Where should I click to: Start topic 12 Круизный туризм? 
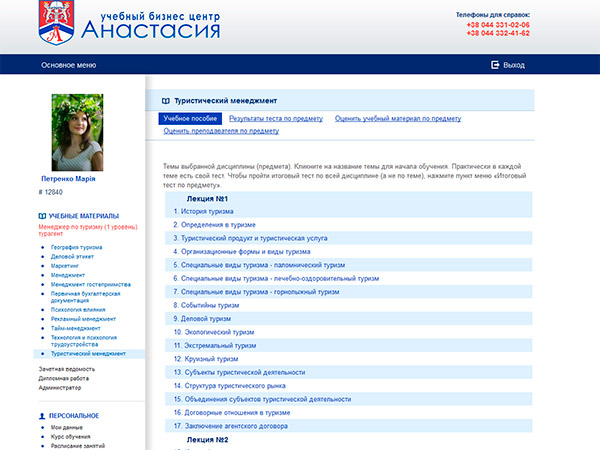coord(206,358)
